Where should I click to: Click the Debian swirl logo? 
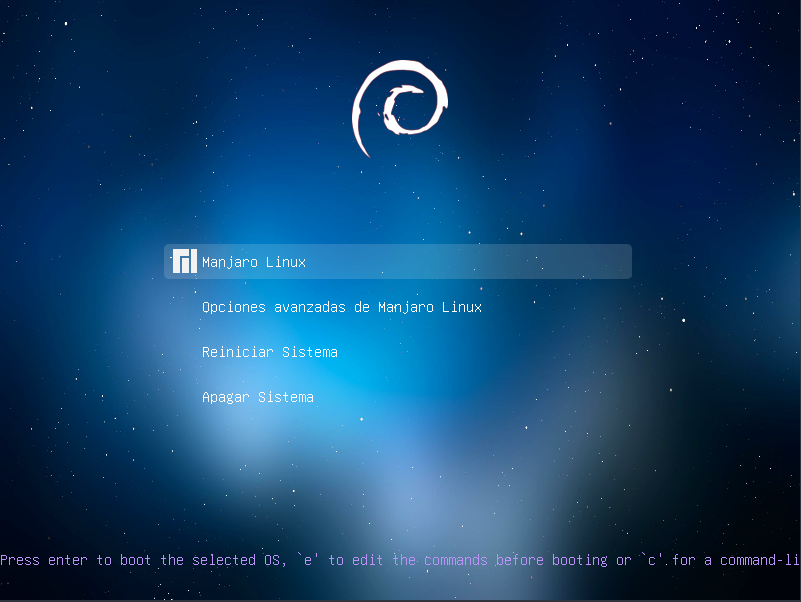point(399,108)
